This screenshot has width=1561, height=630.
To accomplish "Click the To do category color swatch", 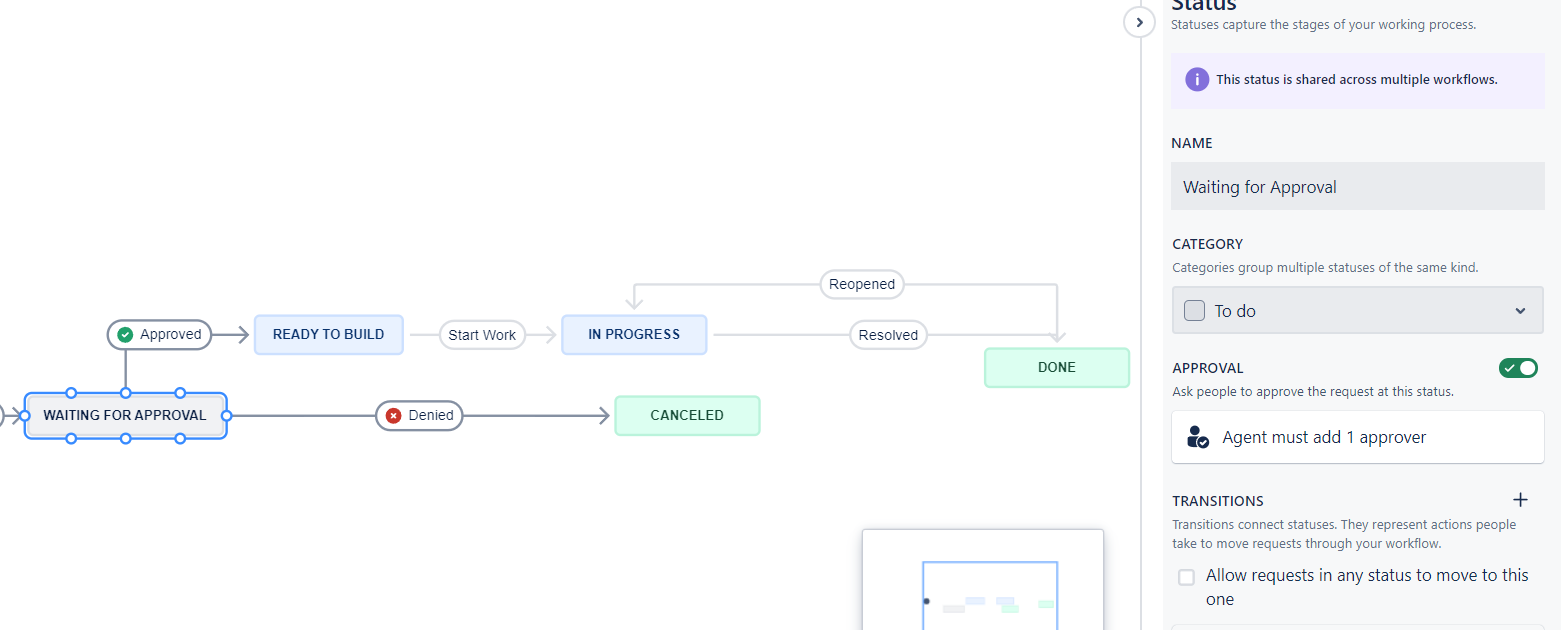I will (x=1194, y=311).
